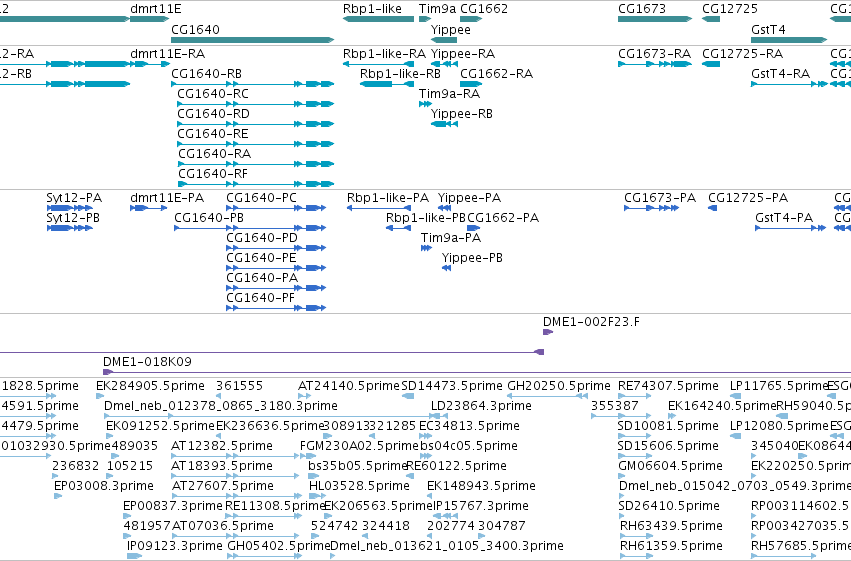The width and height of the screenshot is (851, 561).
Task: Select protein Syt12-PB
Action: pos(70,228)
